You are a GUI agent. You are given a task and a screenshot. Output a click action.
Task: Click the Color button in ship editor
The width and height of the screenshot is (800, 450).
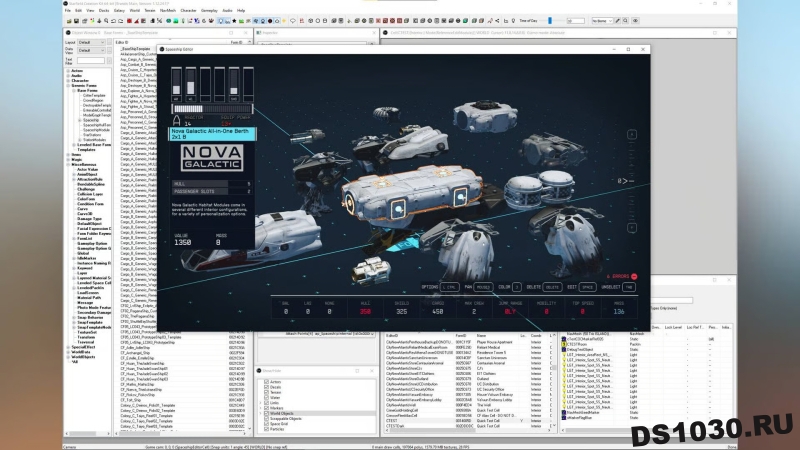coord(517,287)
